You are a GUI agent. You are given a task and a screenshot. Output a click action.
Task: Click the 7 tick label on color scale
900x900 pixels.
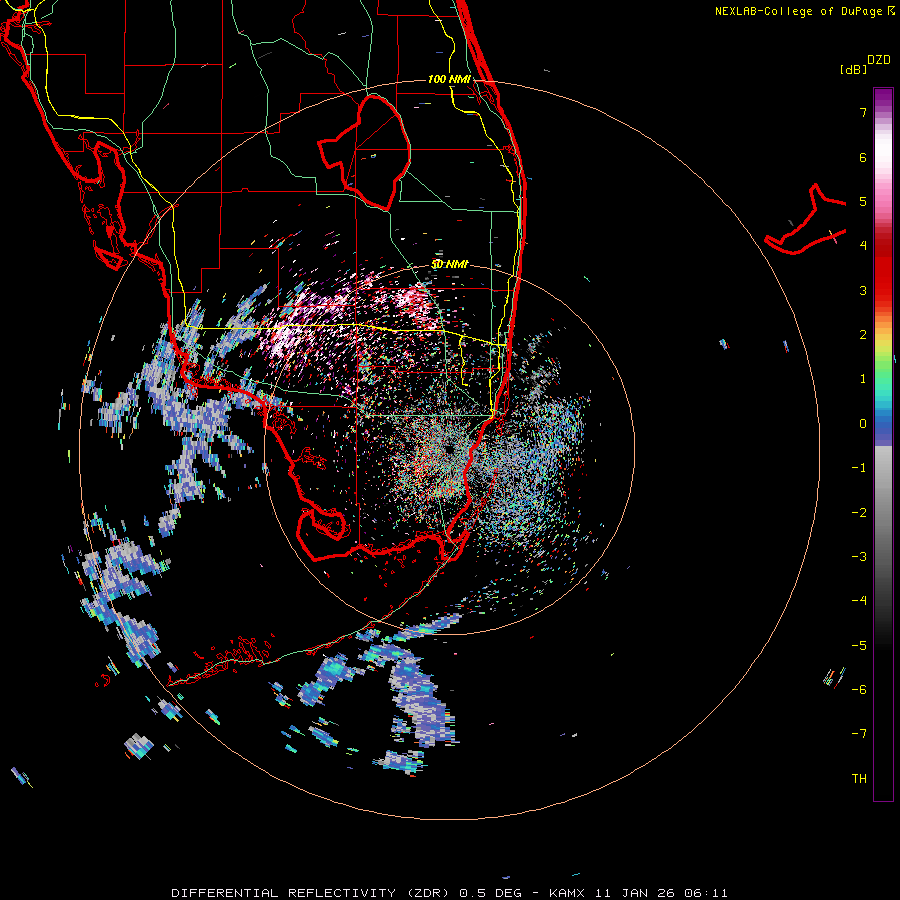tap(863, 112)
